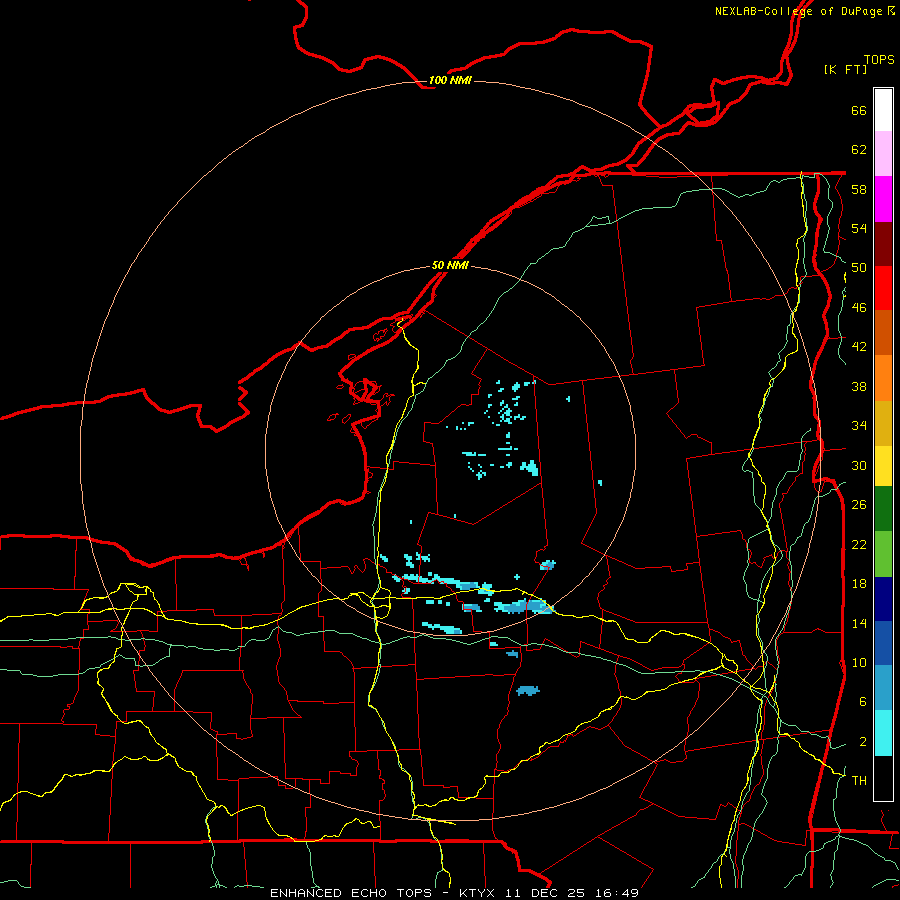Click the TH threshold legend label

(x=859, y=781)
